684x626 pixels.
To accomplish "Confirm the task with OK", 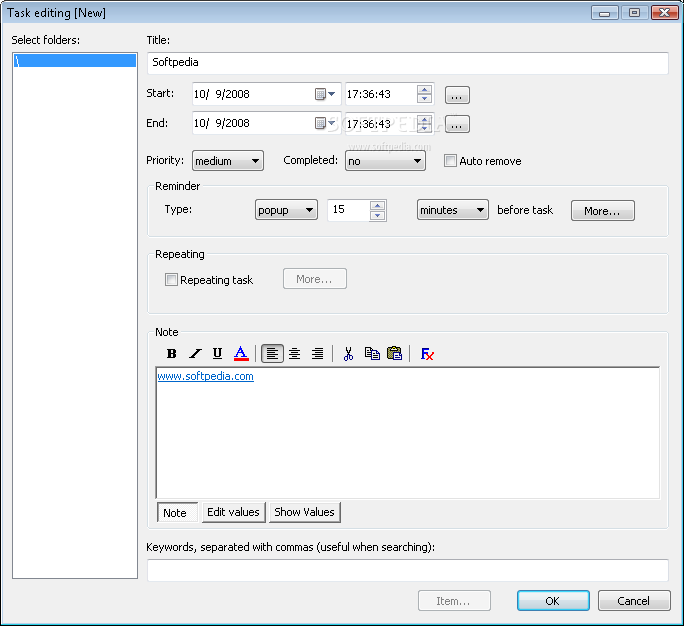I will coord(553,601).
